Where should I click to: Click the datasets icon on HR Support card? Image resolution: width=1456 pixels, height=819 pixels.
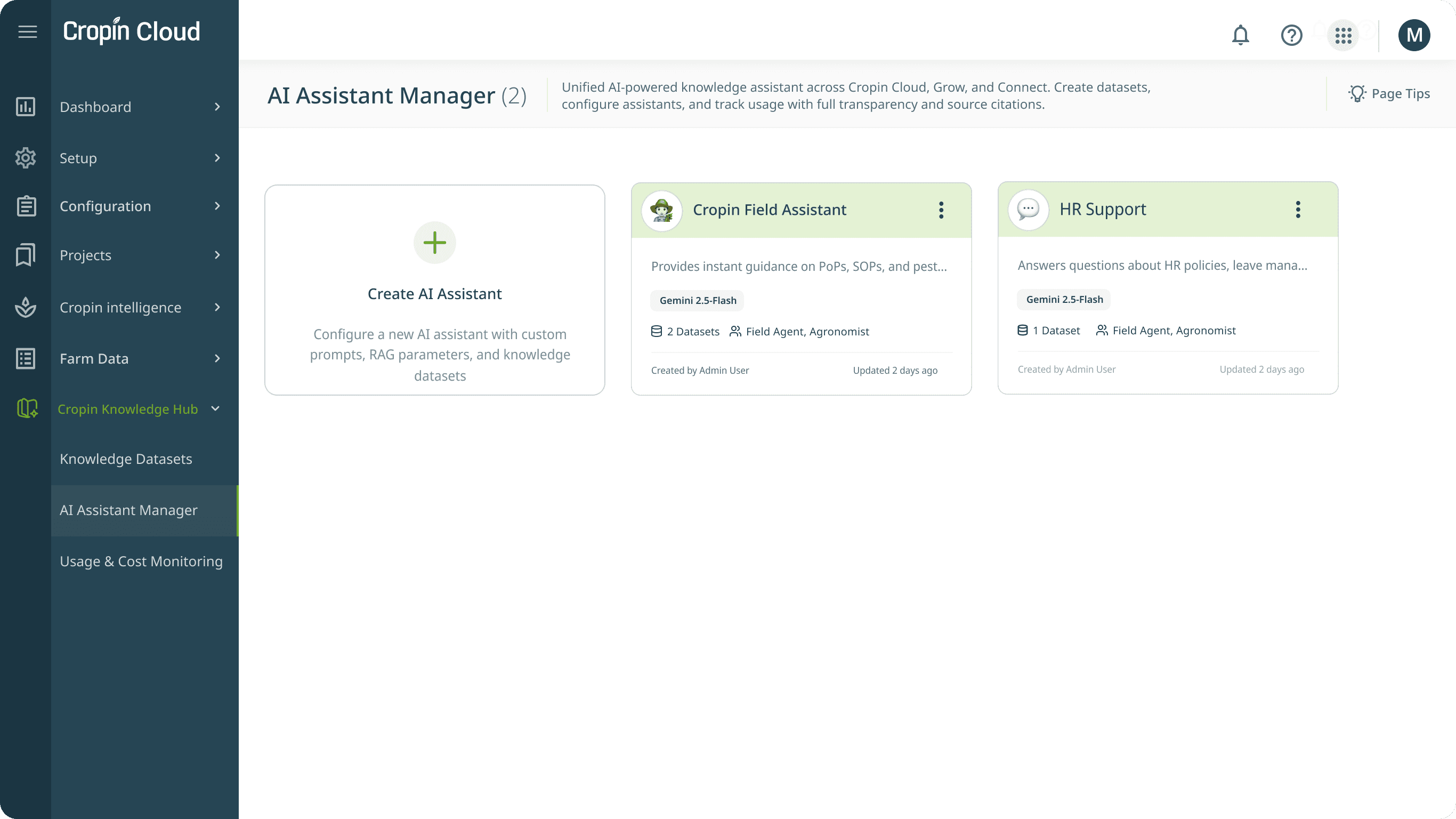pyautogui.click(x=1023, y=330)
